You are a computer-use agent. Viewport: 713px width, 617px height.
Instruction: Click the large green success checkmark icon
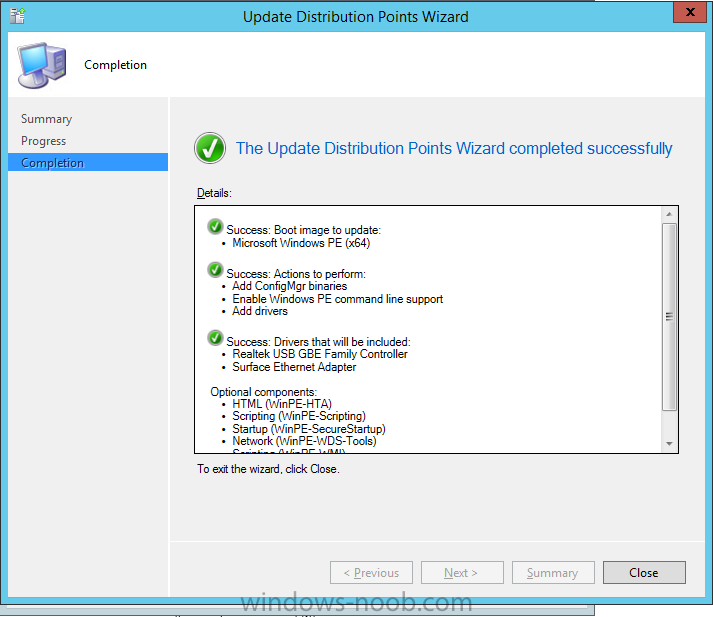pos(210,148)
